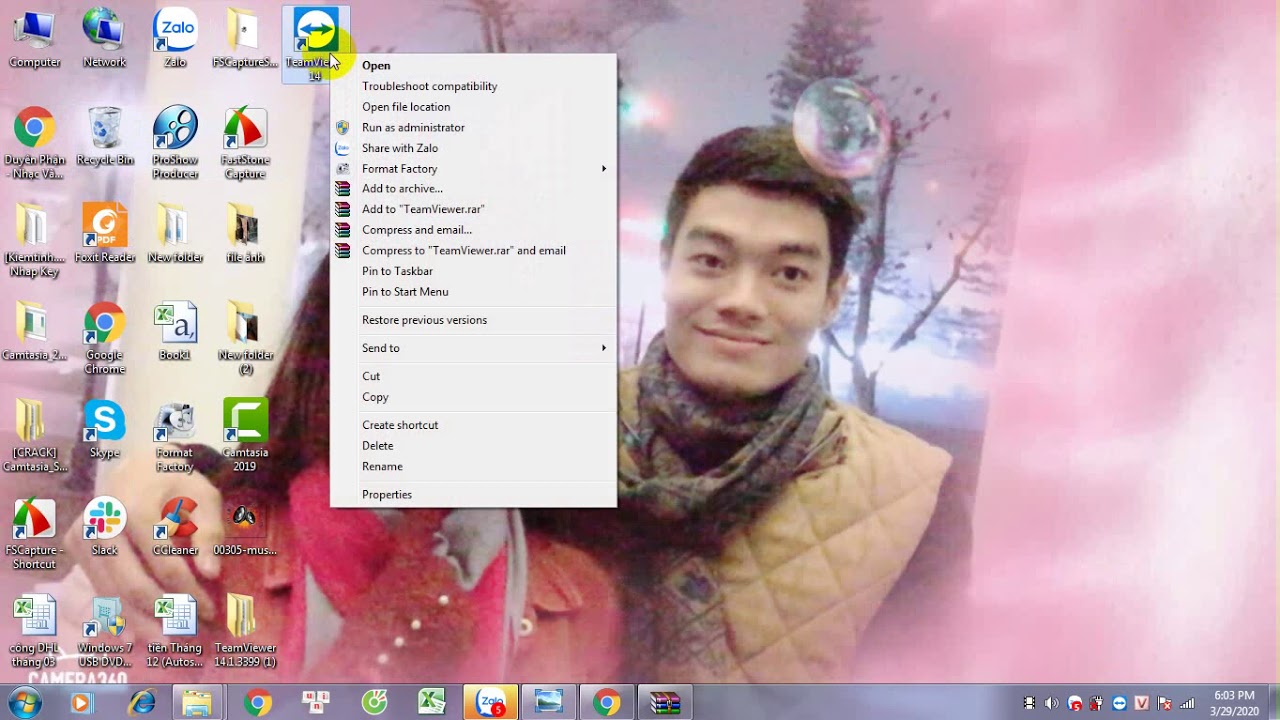
Task: Select the FSCaptureS... folder icon
Action: (x=245, y=39)
